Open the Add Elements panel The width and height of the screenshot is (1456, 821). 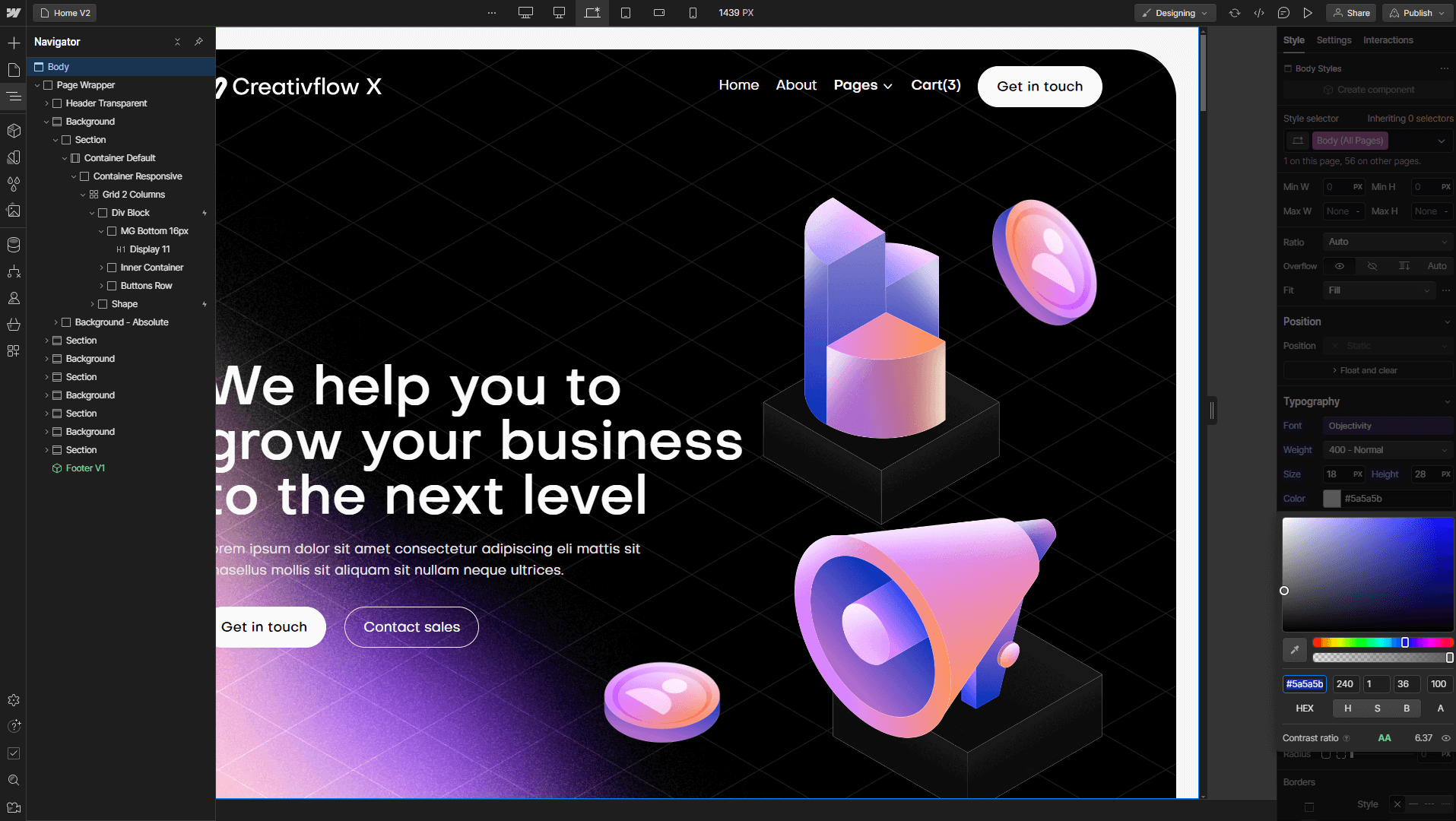pos(14,43)
